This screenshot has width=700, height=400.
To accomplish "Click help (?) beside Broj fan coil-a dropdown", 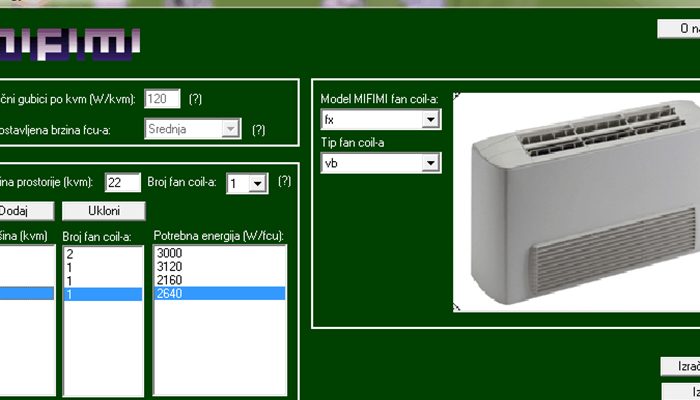I will pyautogui.click(x=284, y=182).
